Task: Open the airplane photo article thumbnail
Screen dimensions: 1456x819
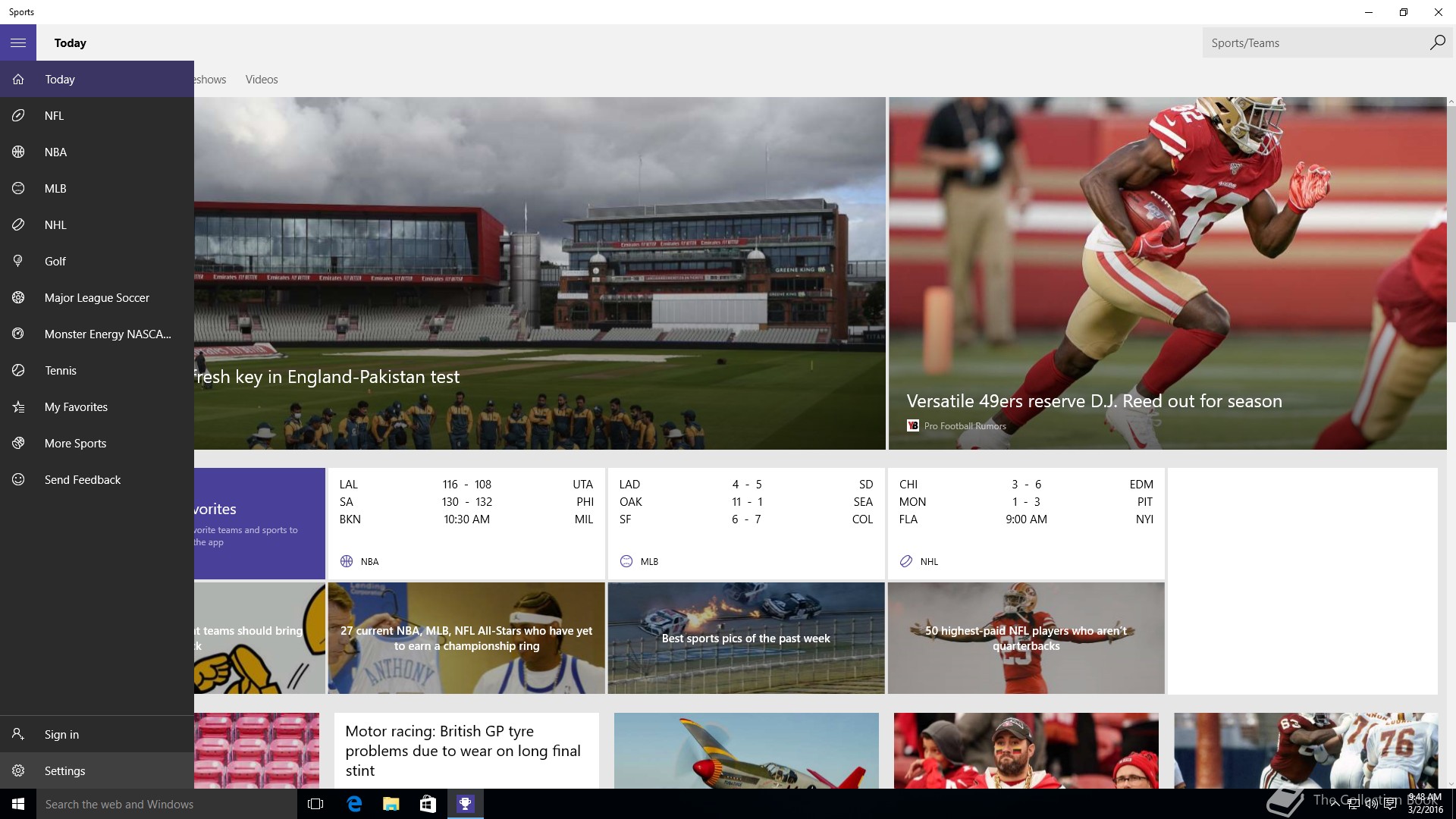Action: point(746,751)
